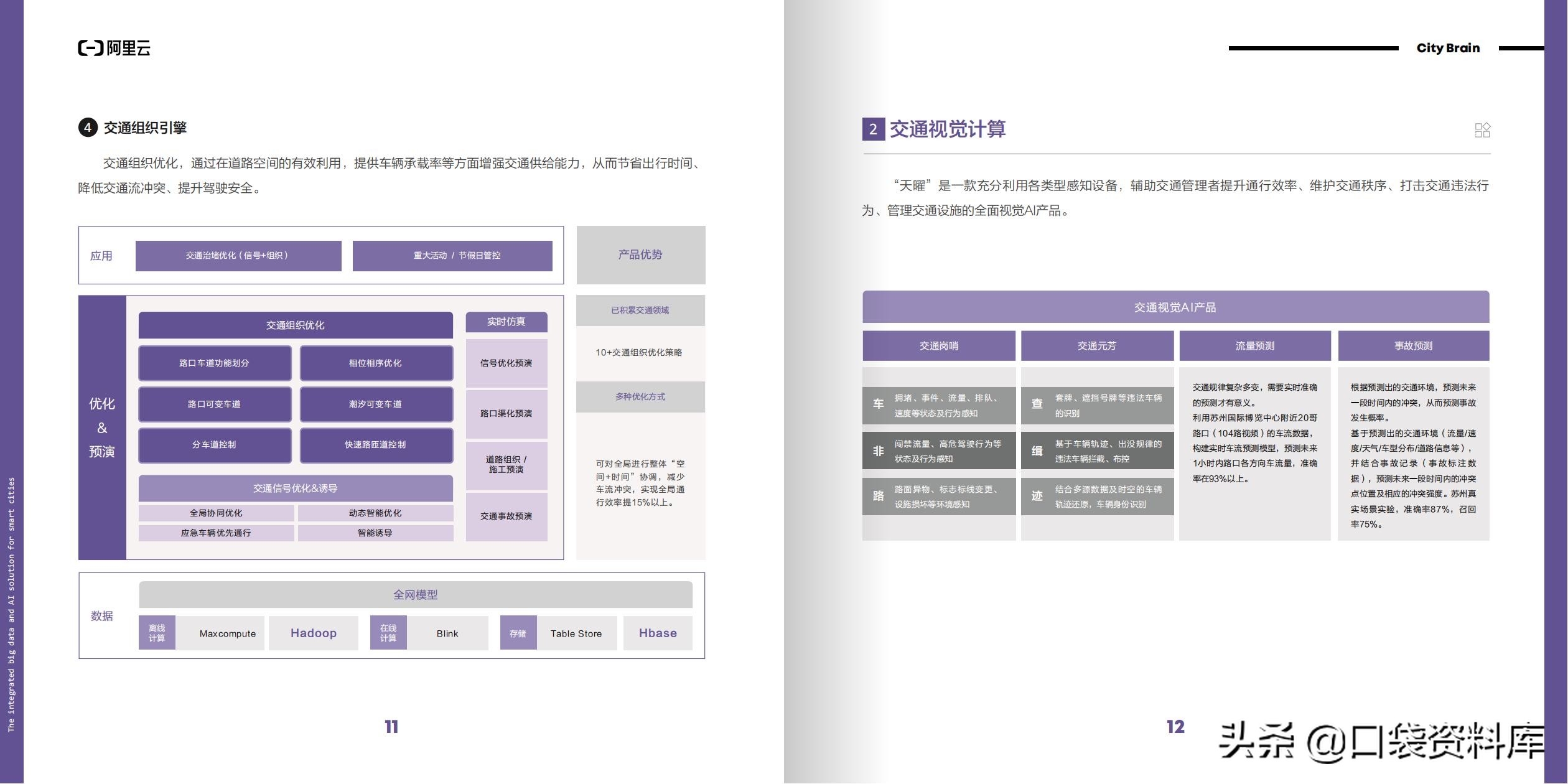Viewport: 1568px width, 784px height.
Task: Click the 查 category icon tile
Action: pos(1037,405)
